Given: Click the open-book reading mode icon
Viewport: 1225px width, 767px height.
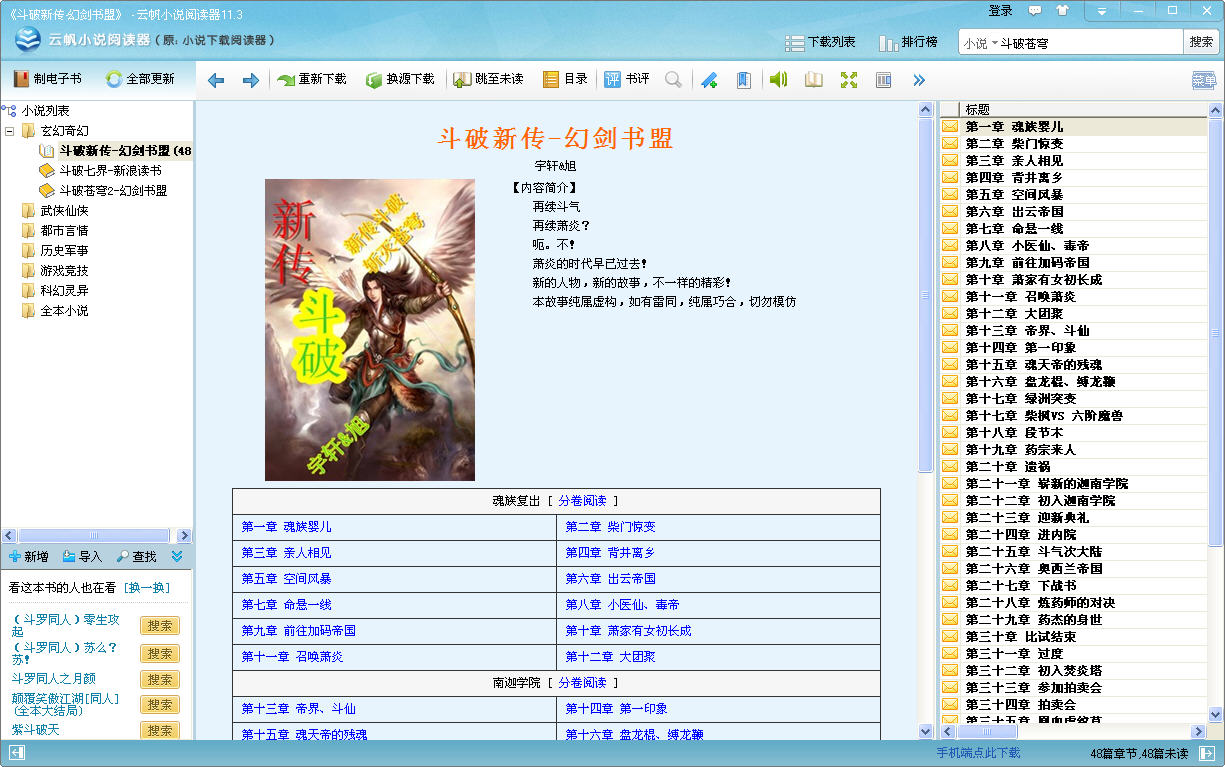Looking at the screenshot, I should click(x=814, y=80).
